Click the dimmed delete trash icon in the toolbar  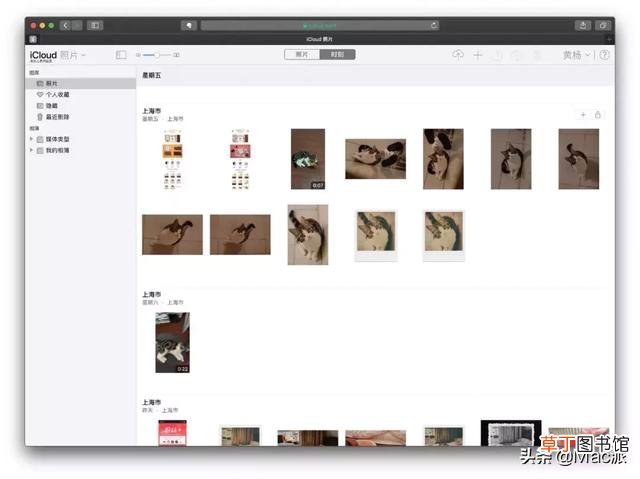(537, 55)
